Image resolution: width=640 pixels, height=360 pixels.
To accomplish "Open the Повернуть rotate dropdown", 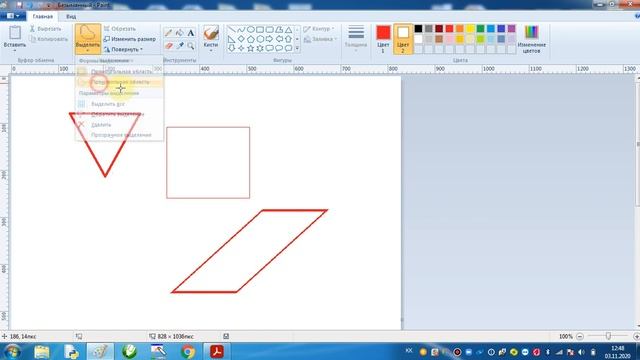I will click(x=123, y=49).
